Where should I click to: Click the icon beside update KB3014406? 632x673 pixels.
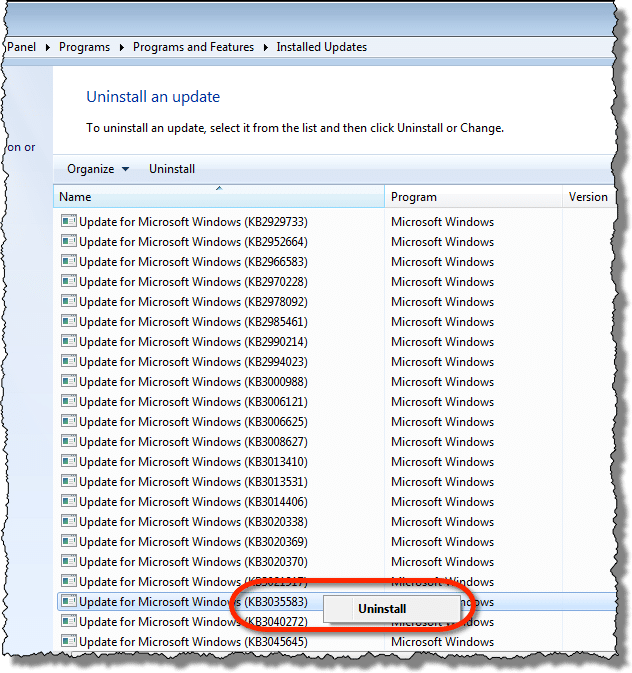click(69, 501)
